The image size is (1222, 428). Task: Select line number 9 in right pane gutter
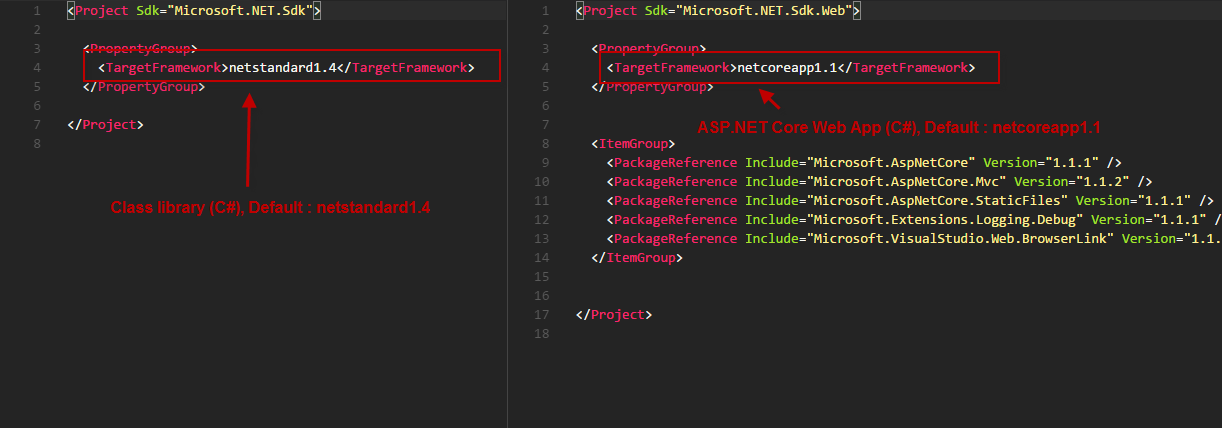[545, 163]
